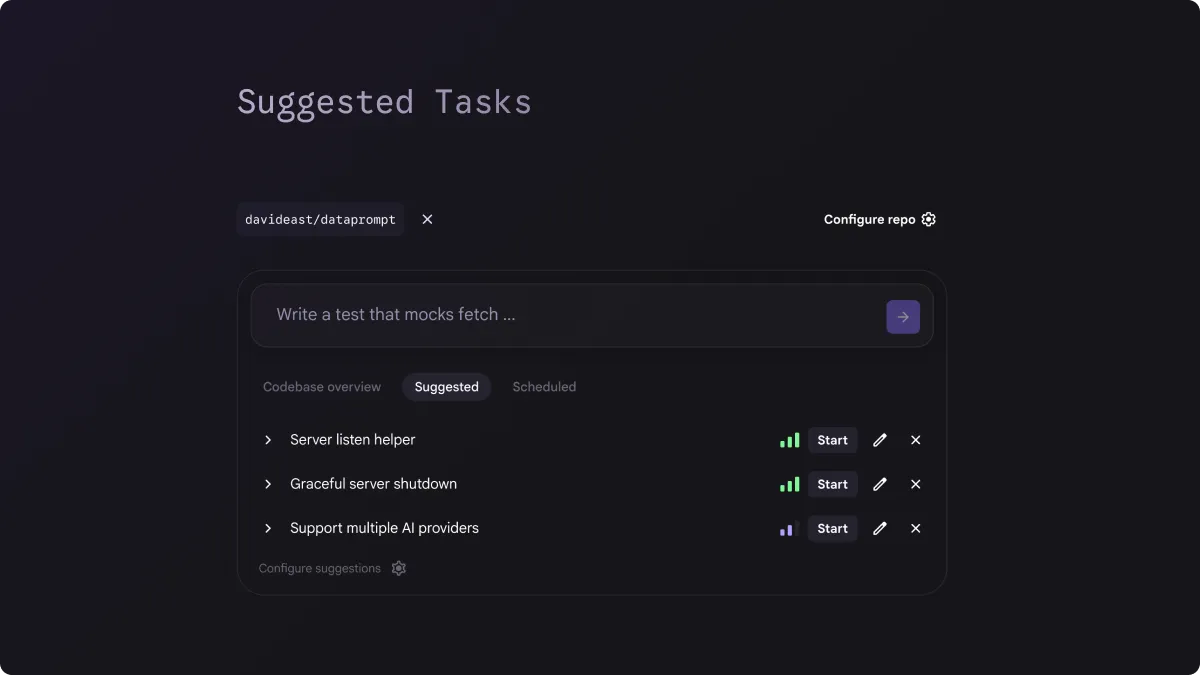This screenshot has height=675, width=1200.
Task: Expand the Support multiple AI providers row
Action: pyautogui.click(x=267, y=528)
